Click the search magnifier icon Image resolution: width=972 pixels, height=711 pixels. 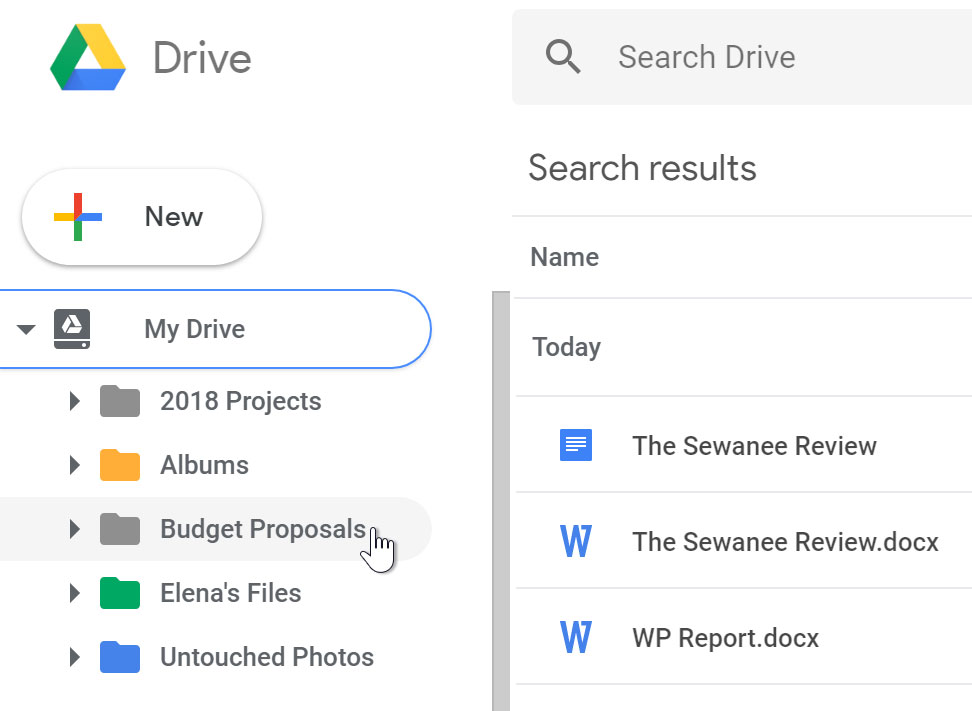[x=563, y=57]
